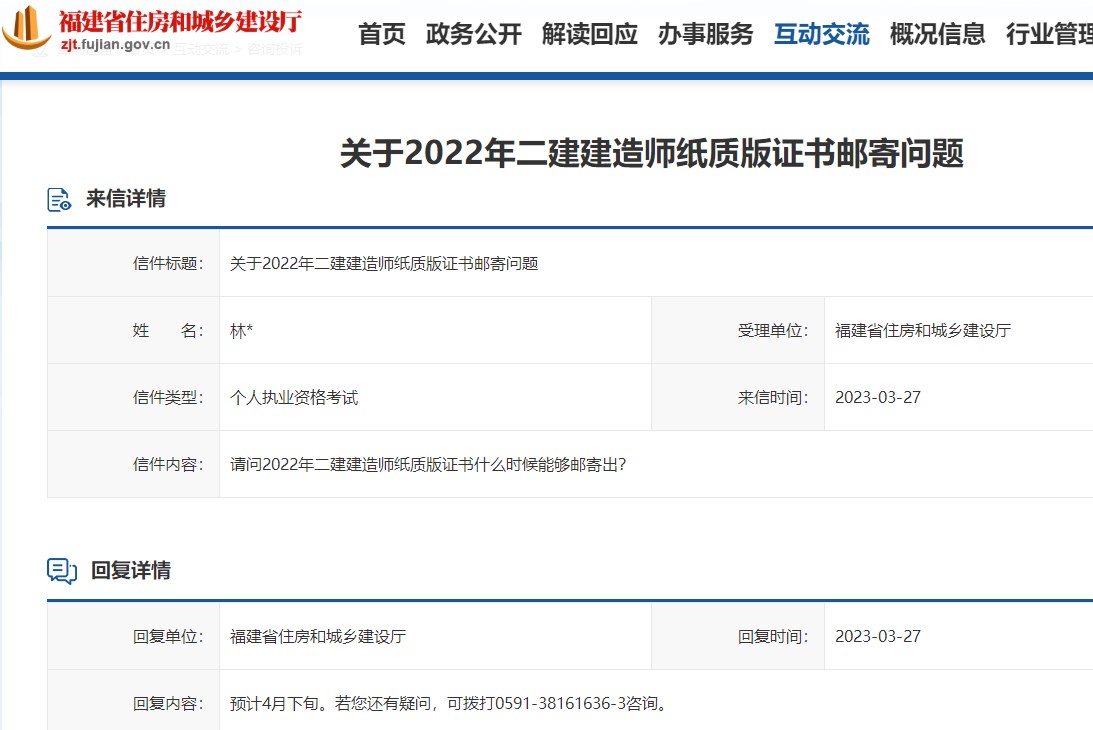Select the 解读回应 navigation item
Viewport: 1093px width, 730px height.
tap(589, 34)
